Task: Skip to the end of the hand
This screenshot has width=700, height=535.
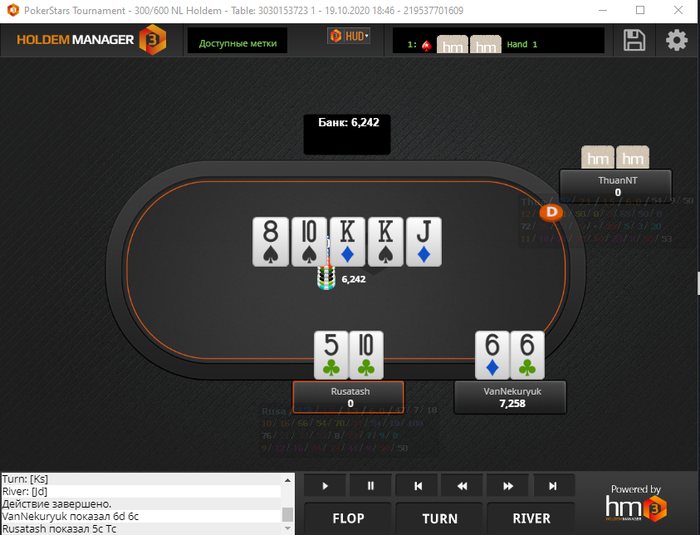Action: pos(553,485)
